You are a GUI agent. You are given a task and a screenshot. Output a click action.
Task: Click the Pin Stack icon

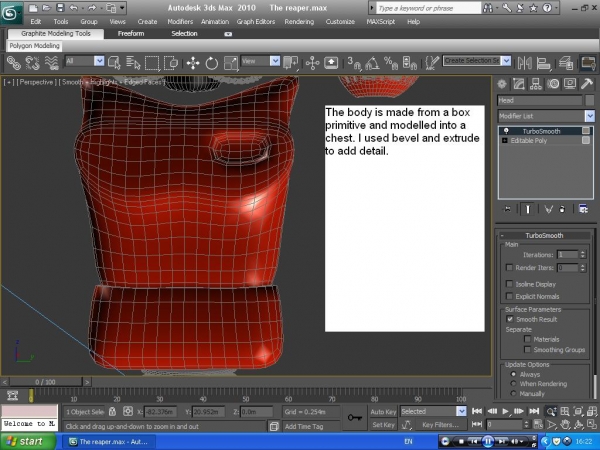(x=507, y=209)
